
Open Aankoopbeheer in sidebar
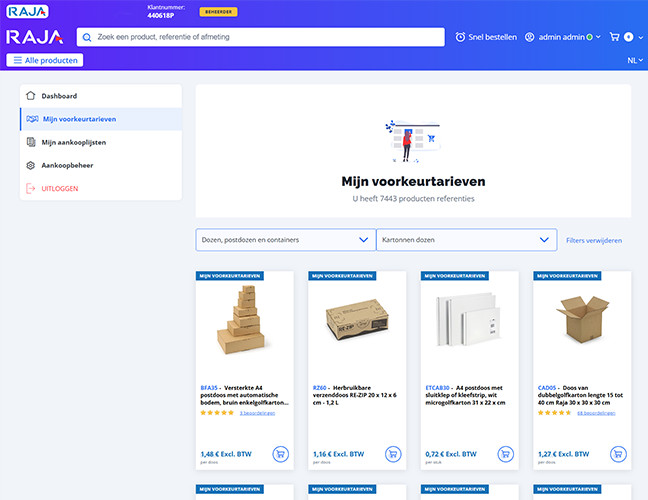101,165
